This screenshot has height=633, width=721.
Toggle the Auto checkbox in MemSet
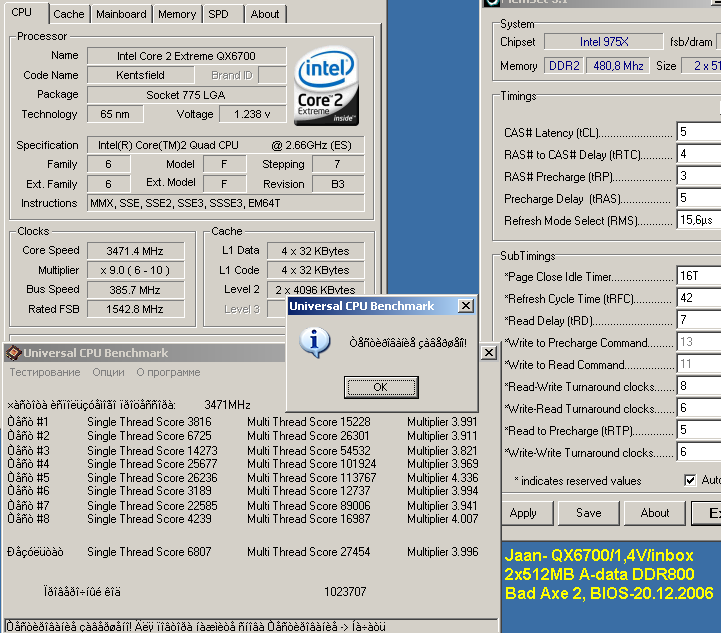[x=690, y=480]
